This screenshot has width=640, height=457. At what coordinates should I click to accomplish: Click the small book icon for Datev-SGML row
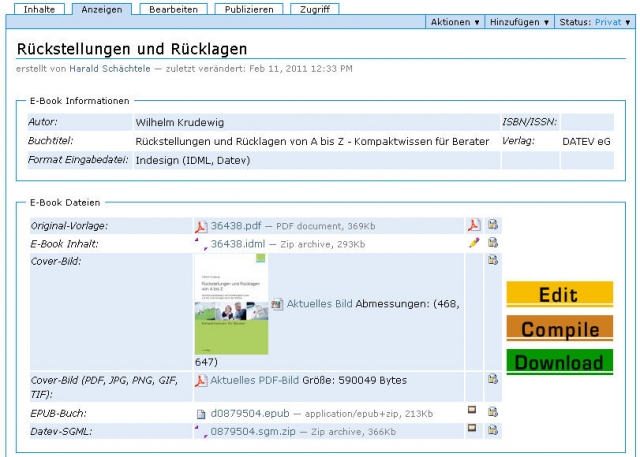point(474,430)
